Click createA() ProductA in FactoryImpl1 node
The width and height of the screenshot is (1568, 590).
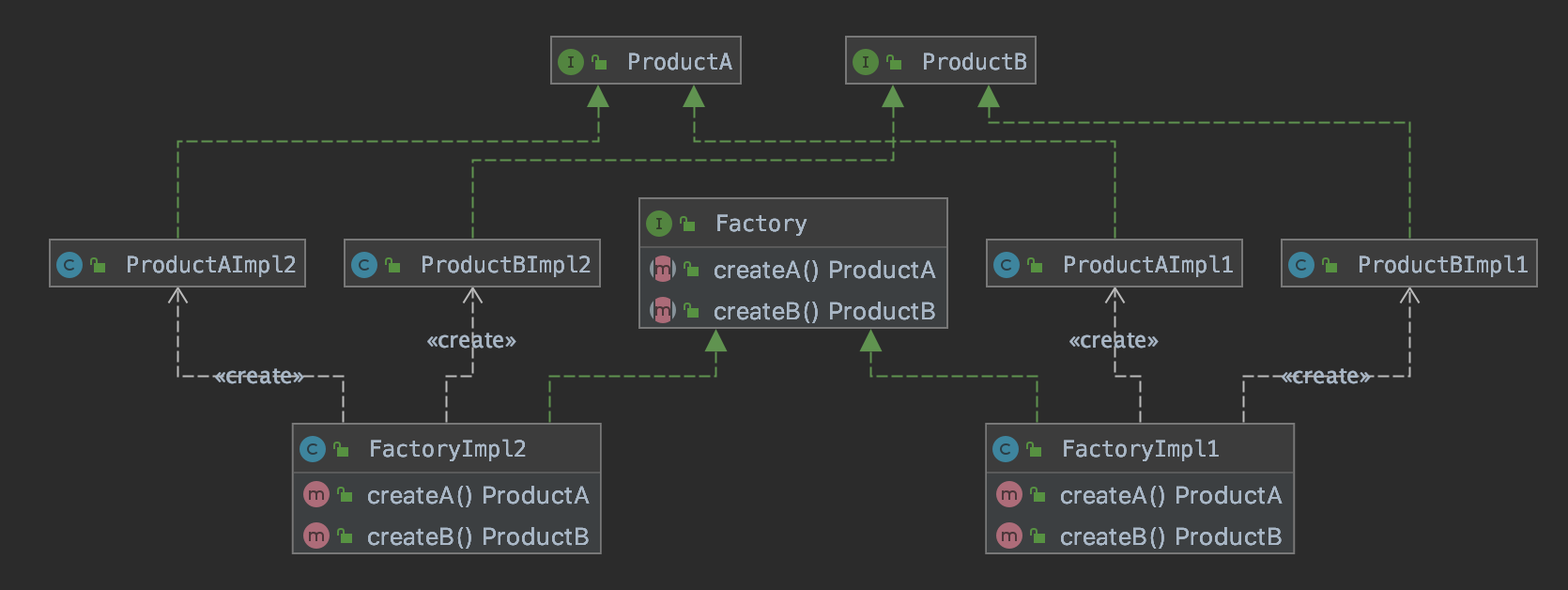(1171, 495)
